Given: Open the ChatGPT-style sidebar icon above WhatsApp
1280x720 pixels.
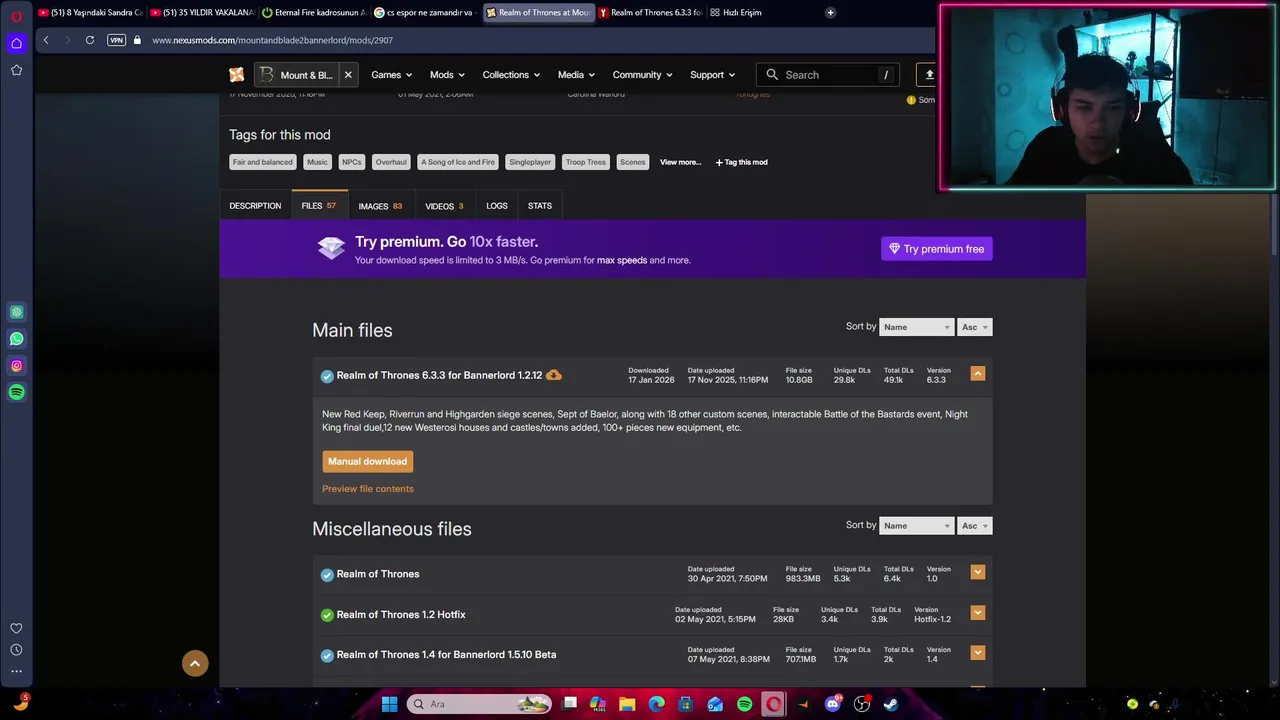Looking at the screenshot, I should 16,312.
